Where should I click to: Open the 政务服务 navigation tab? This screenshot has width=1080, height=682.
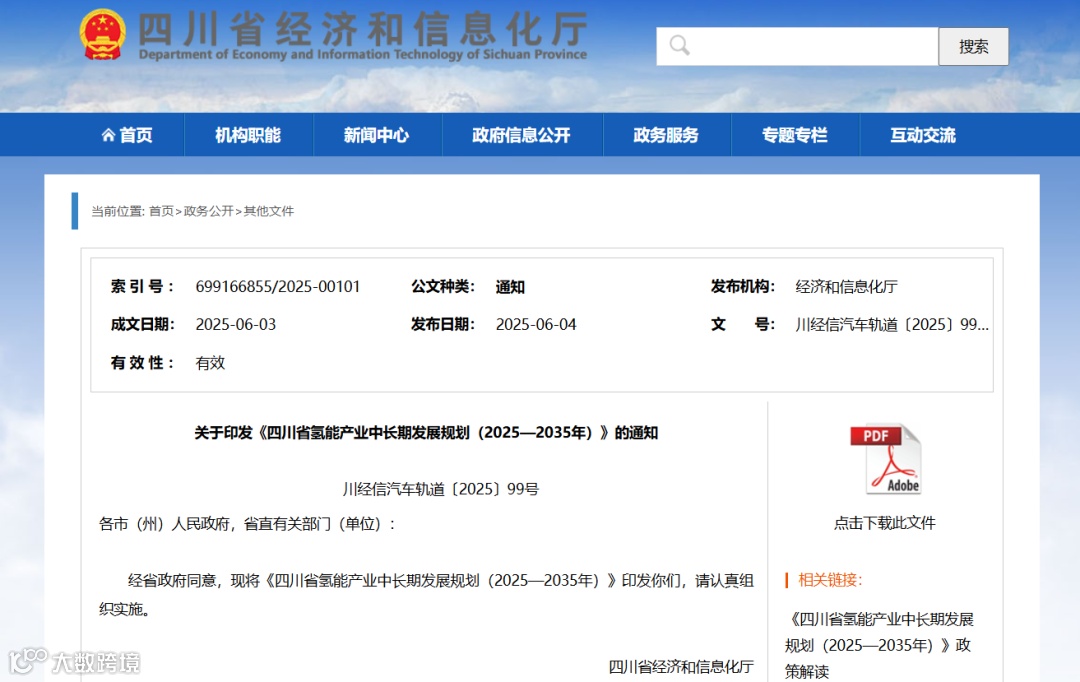pyautogui.click(x=666, y=135)
